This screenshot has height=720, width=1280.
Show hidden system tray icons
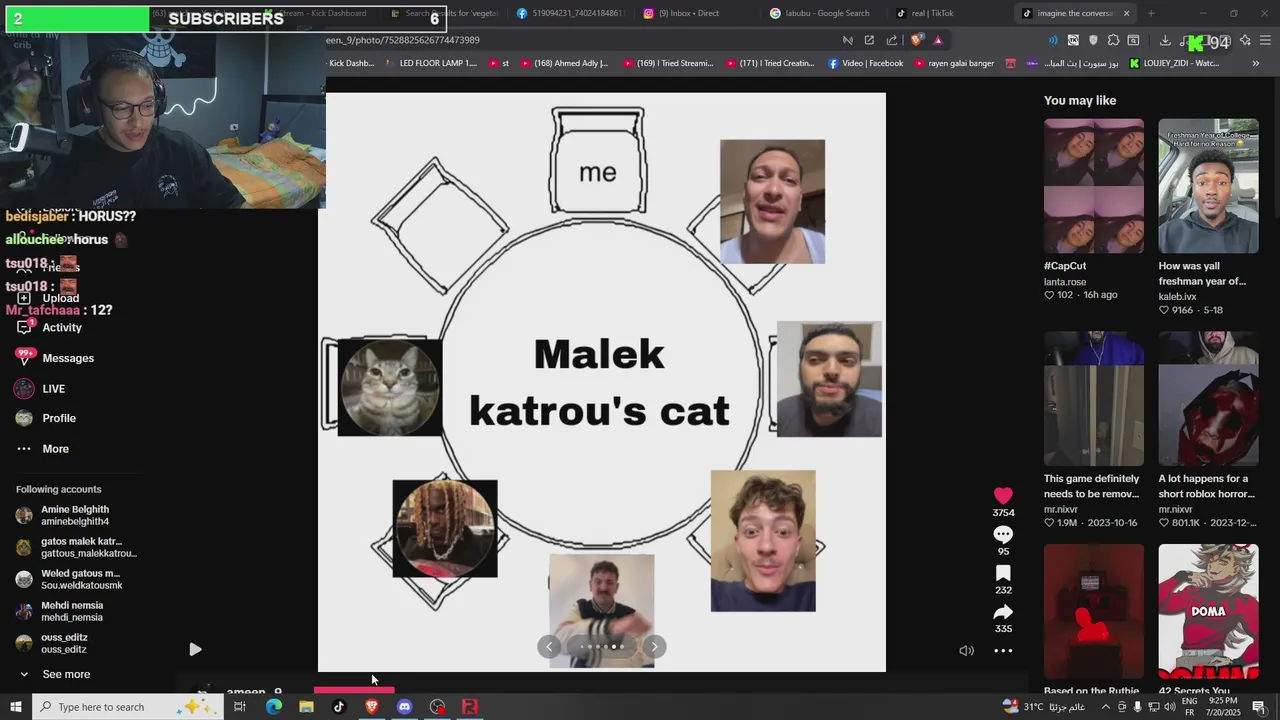[1106, 707]
